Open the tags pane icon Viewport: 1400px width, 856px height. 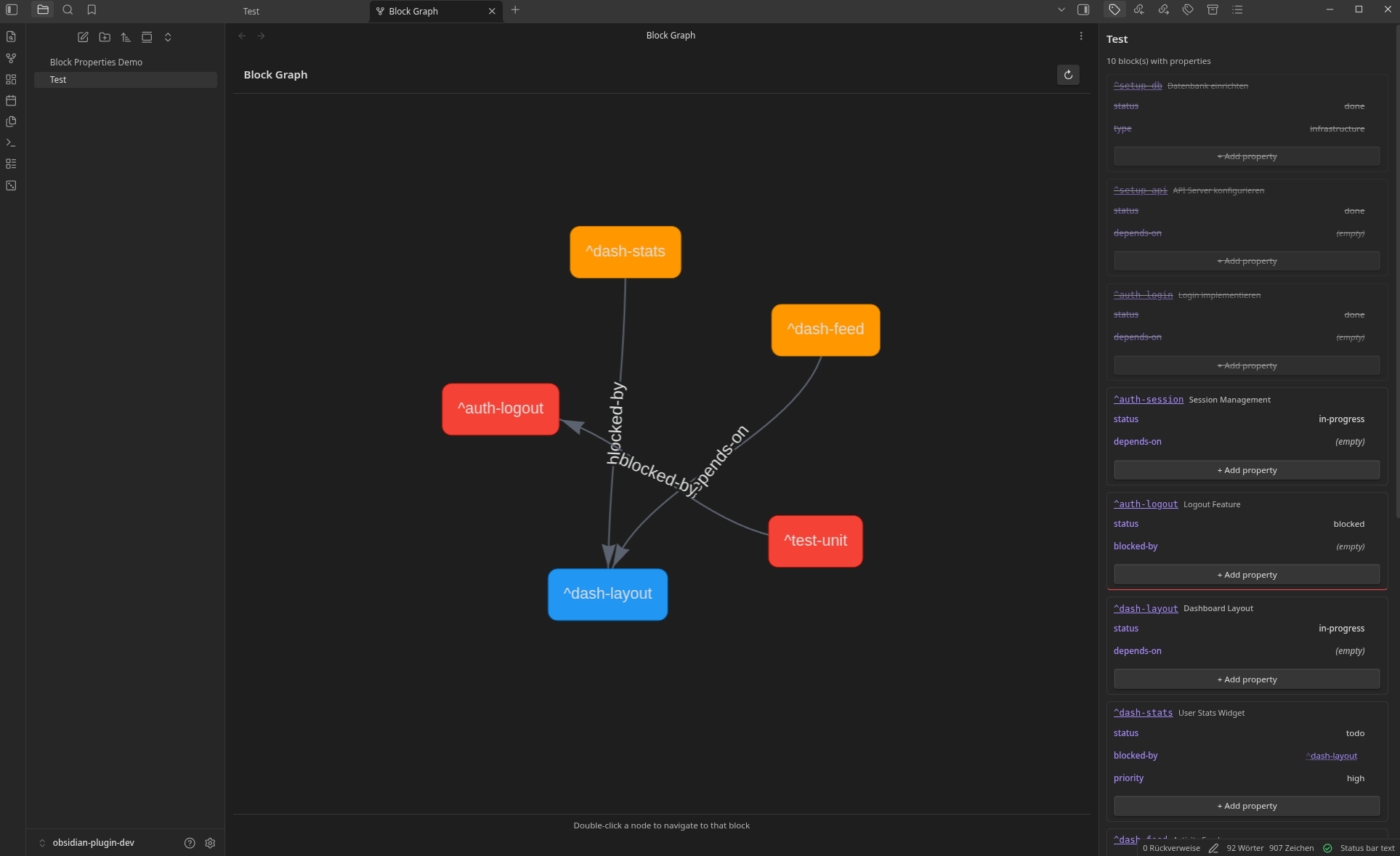(1188, 10)
